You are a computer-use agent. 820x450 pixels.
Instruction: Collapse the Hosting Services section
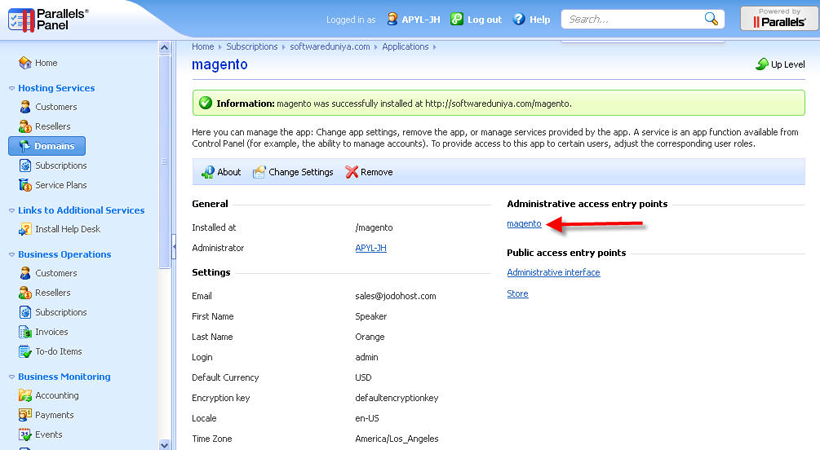[12, 88]
